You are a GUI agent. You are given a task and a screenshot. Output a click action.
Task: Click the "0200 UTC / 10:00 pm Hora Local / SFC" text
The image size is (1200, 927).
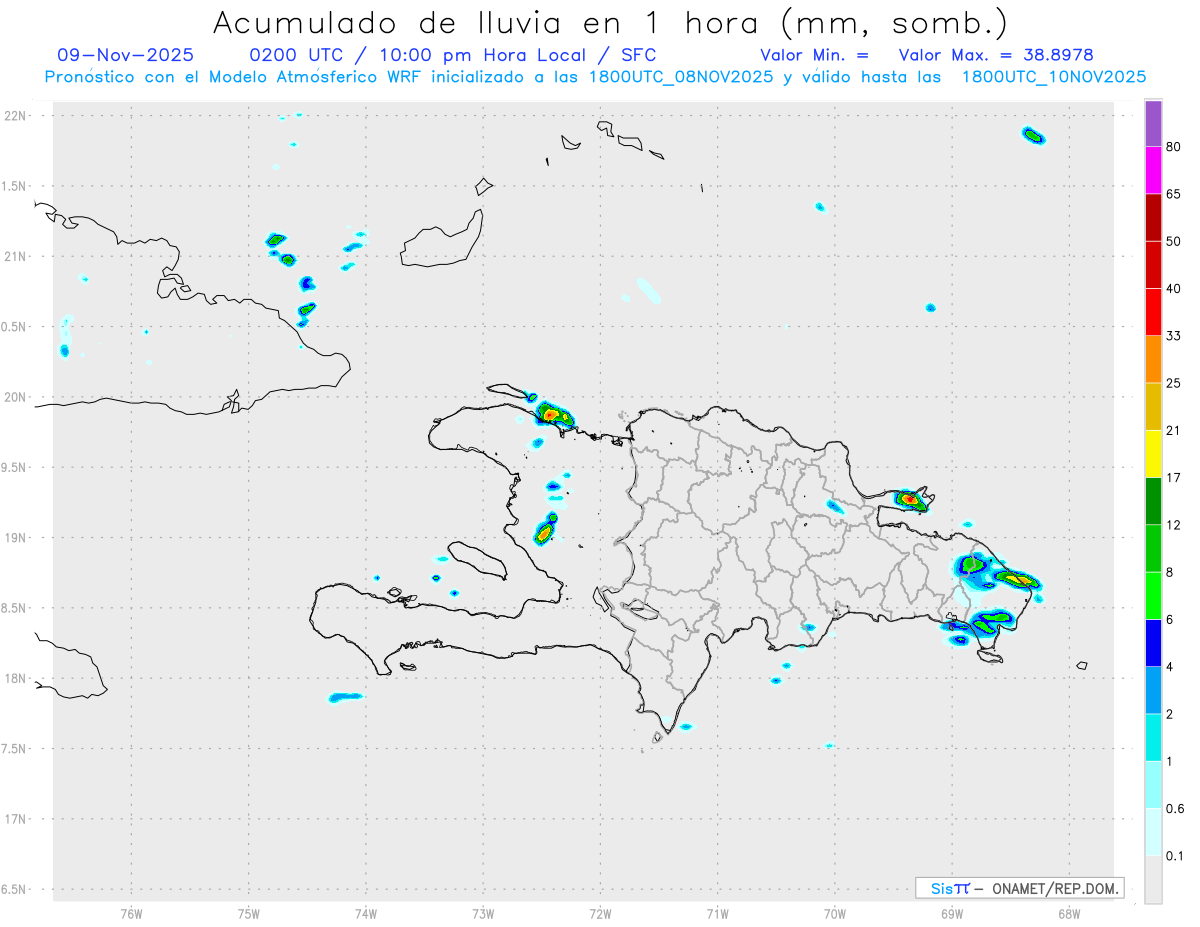pyautogui.click(x=453, y=55)
